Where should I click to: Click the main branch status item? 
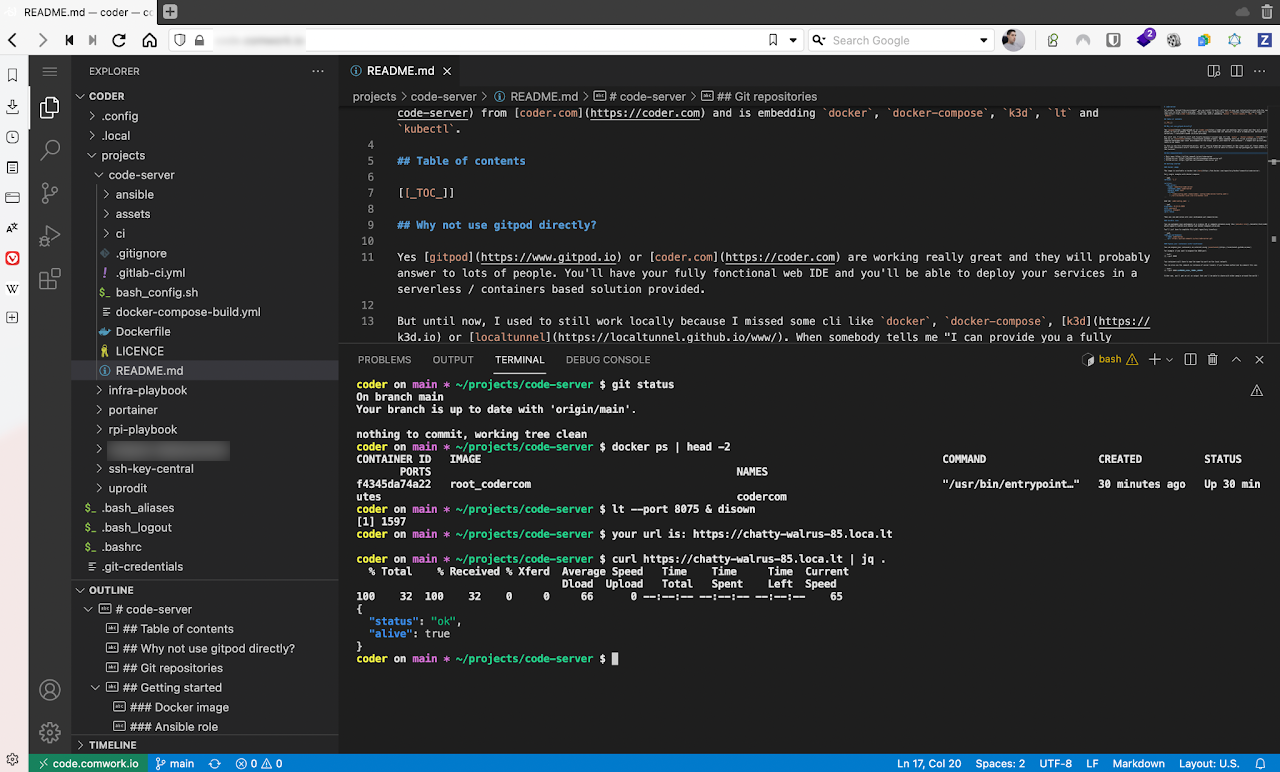coord(174,763)
